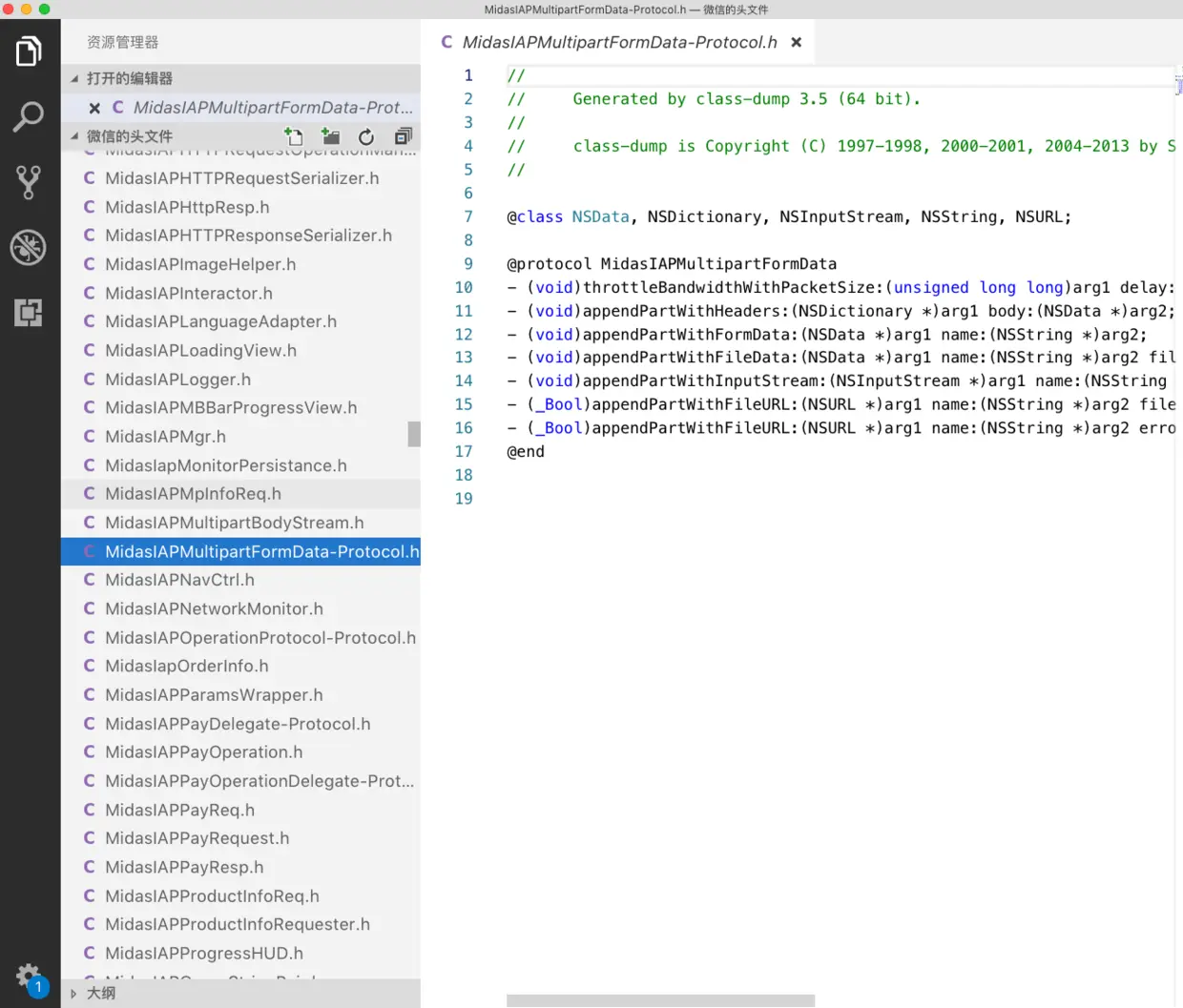Open MidasIAPOperationProtocol-Protocol.h file
The image size is (1183, 1008).
(x=240, y=637)
